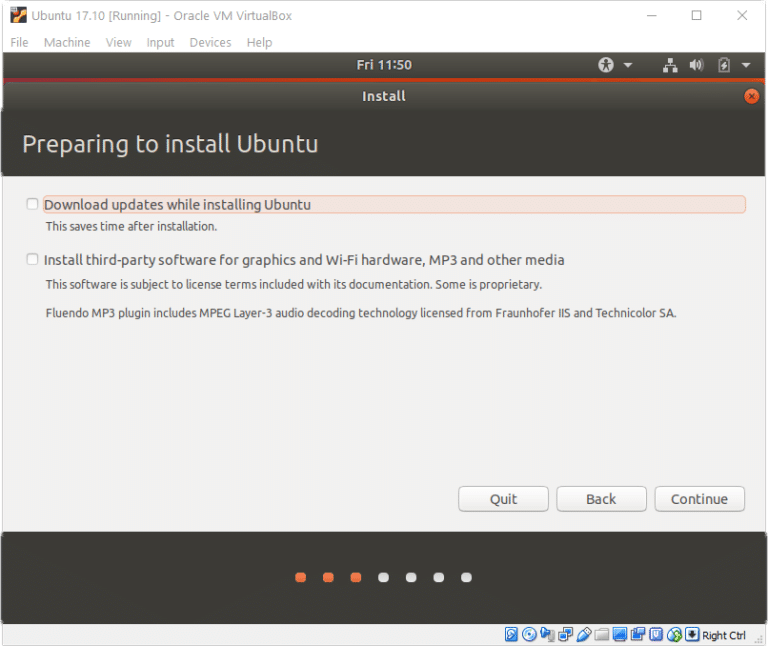
Task: Open the Devices menu
Action: tap(210, 43)
